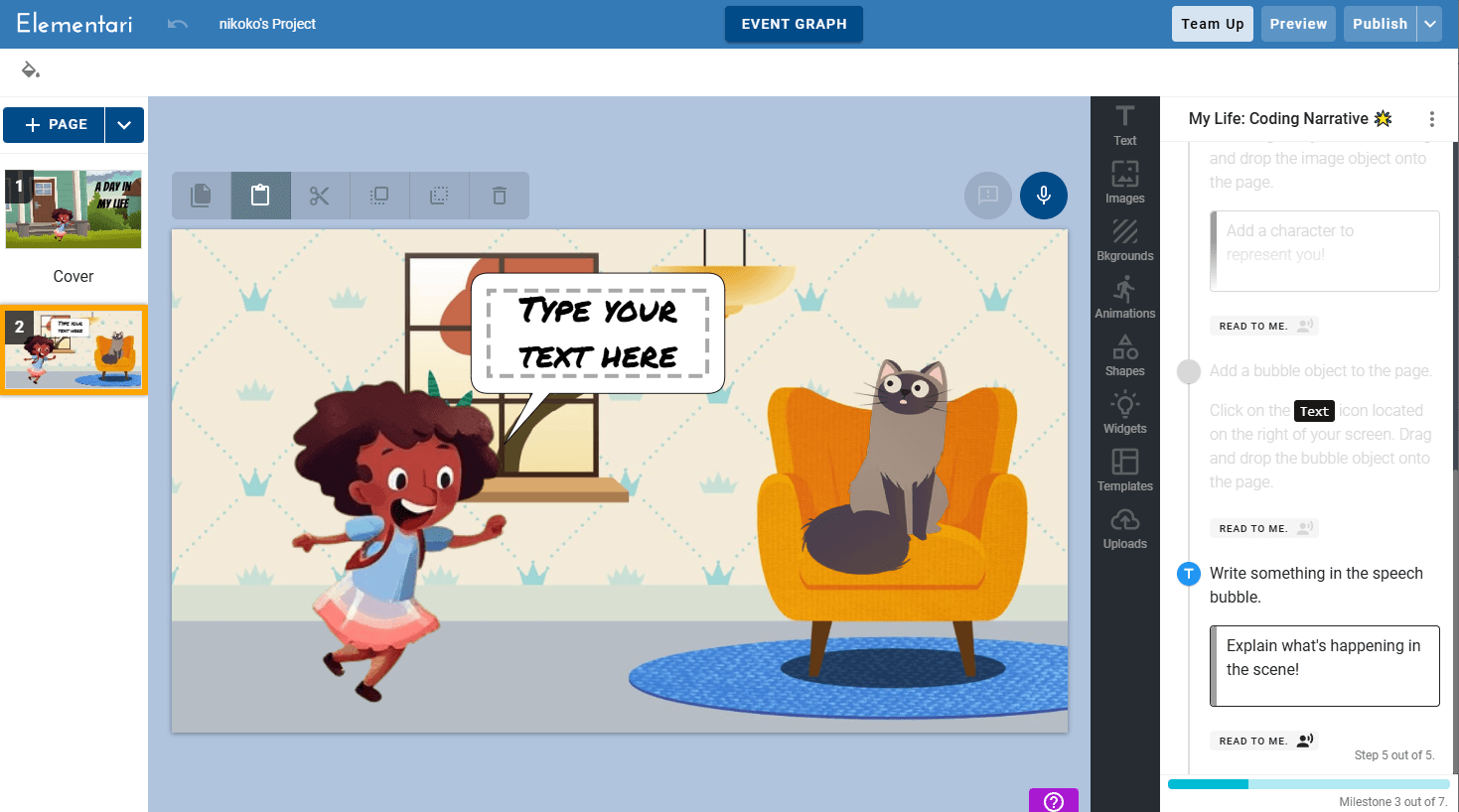
Task: Open the Uploads panel in the sidebar
Action: [x=1125, y=528]
